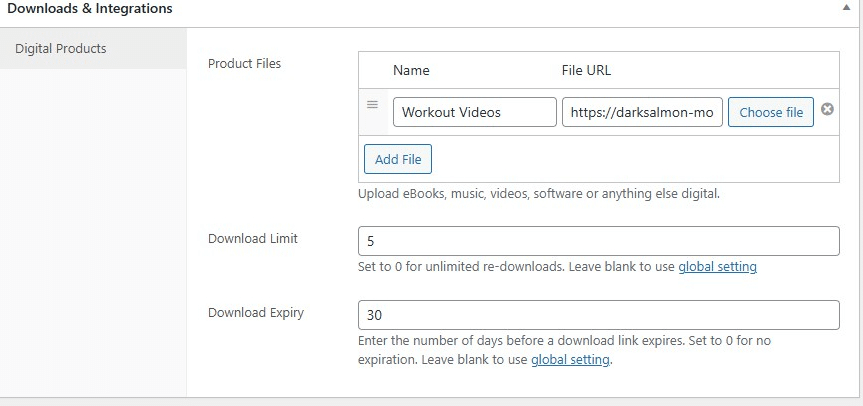Image resolution: width=863 pixels, height=406 pixels.
Task: Focus the File URL field with darksalmon link
Action: tap(641, 112)
